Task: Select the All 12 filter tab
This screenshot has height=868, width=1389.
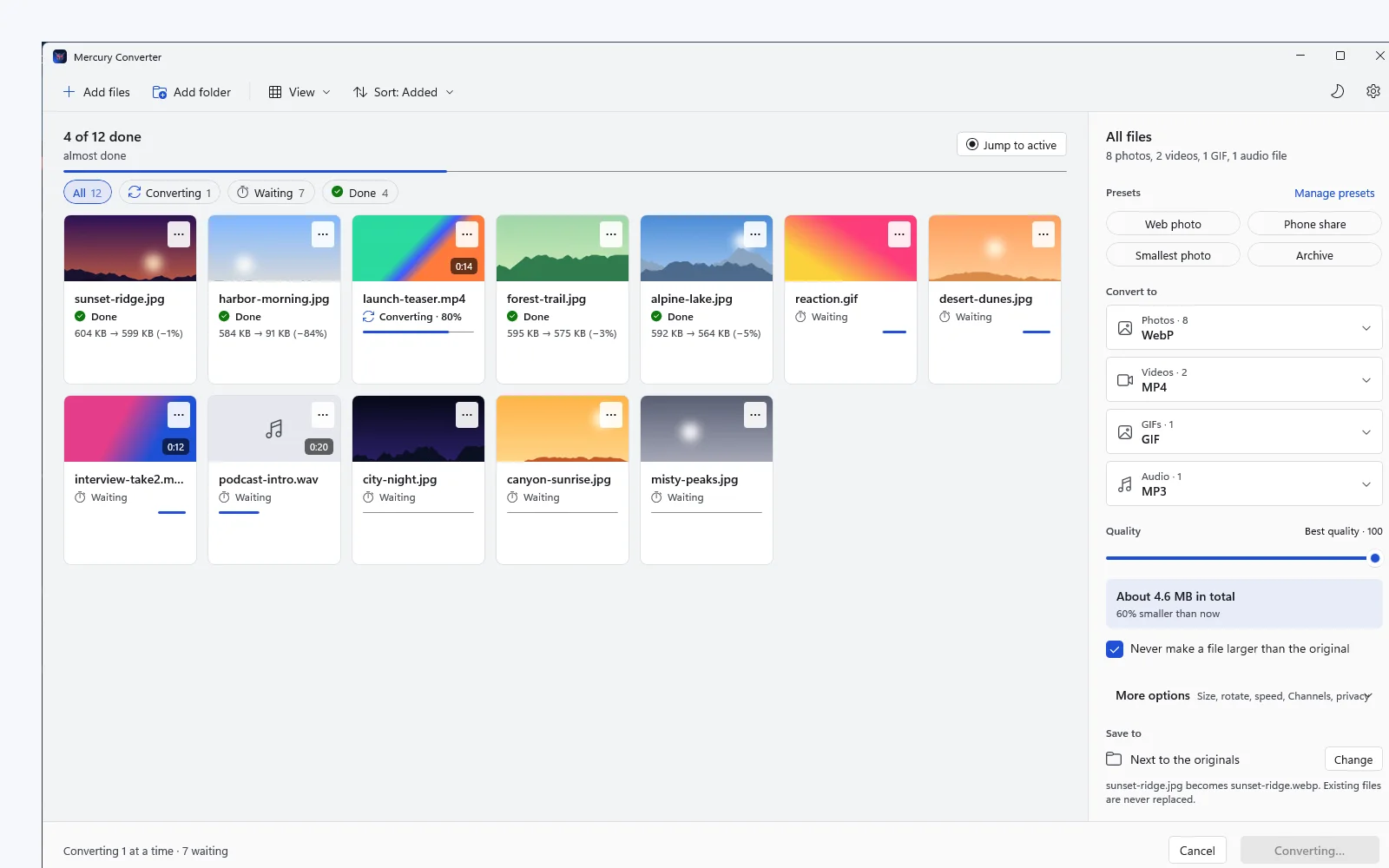Action: (88, 193)
